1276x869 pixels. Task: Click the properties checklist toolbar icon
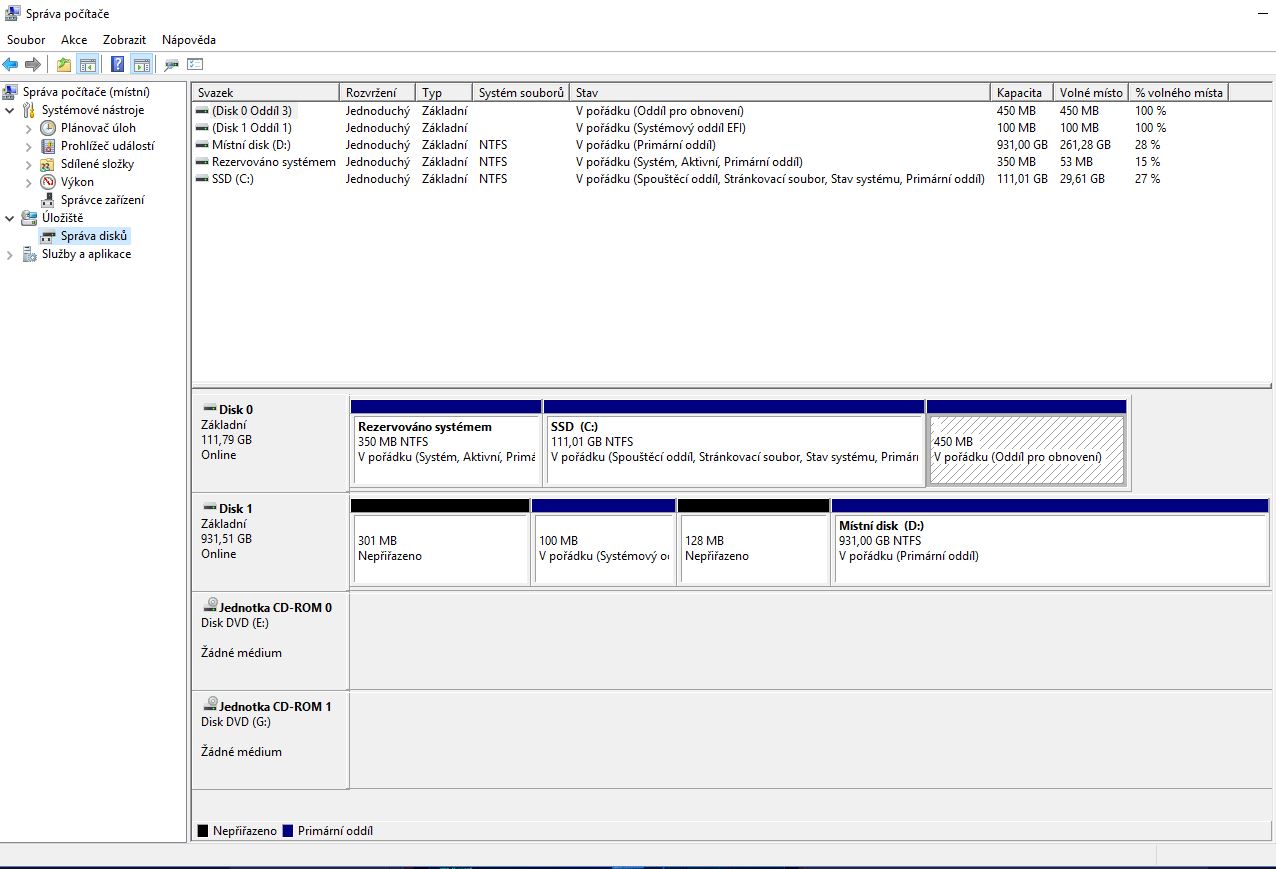tap(195, 65)
